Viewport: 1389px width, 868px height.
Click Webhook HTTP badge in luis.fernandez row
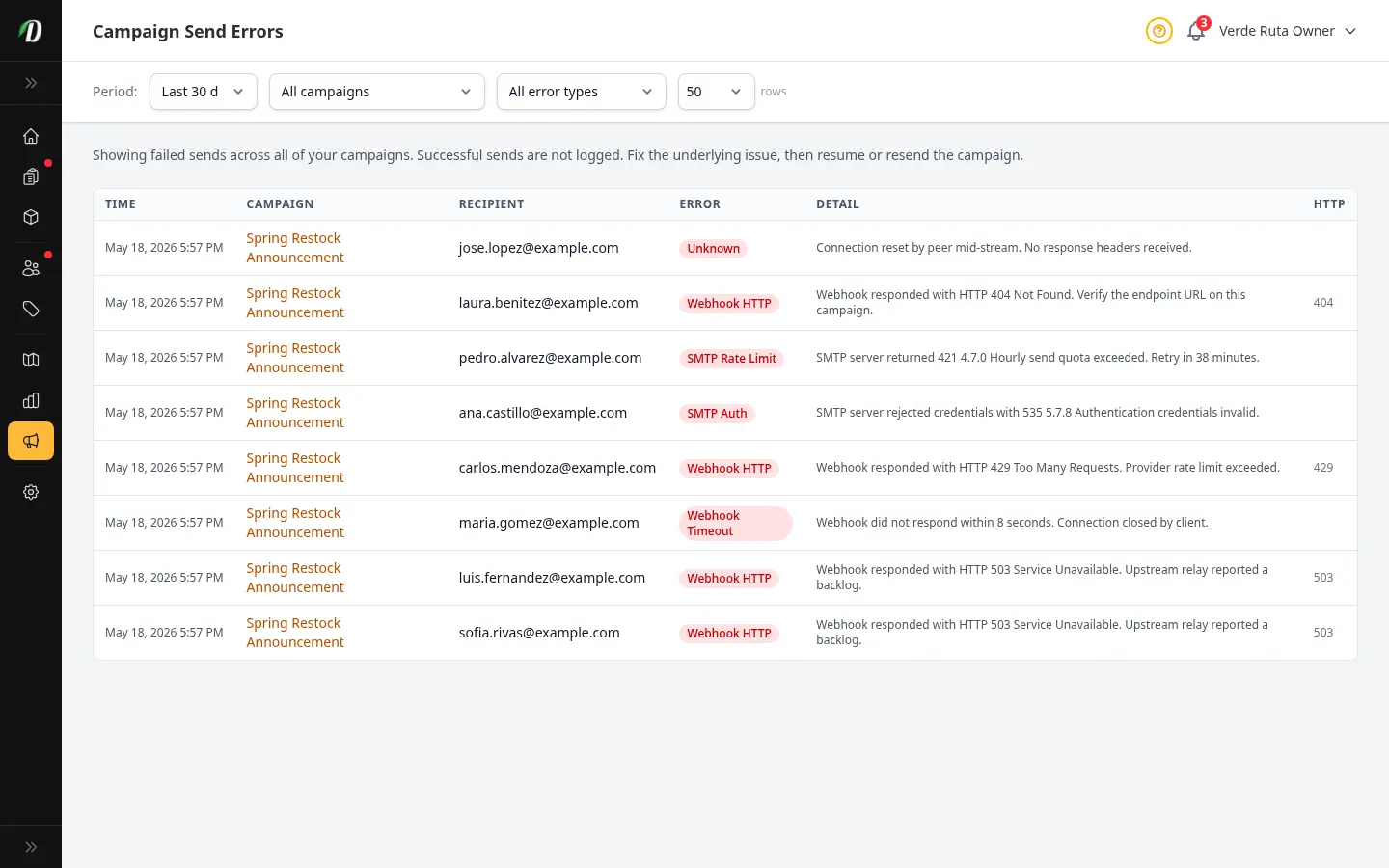[729, 579]
